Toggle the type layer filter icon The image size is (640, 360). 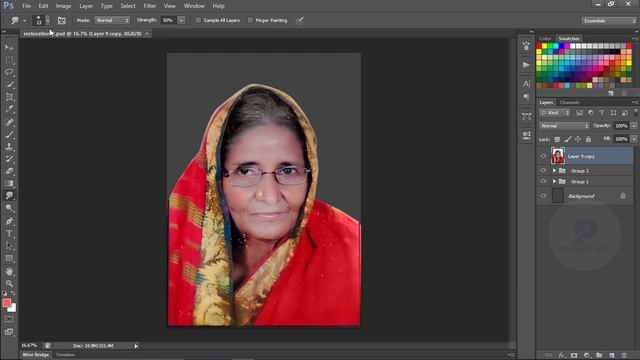(602, 113)
